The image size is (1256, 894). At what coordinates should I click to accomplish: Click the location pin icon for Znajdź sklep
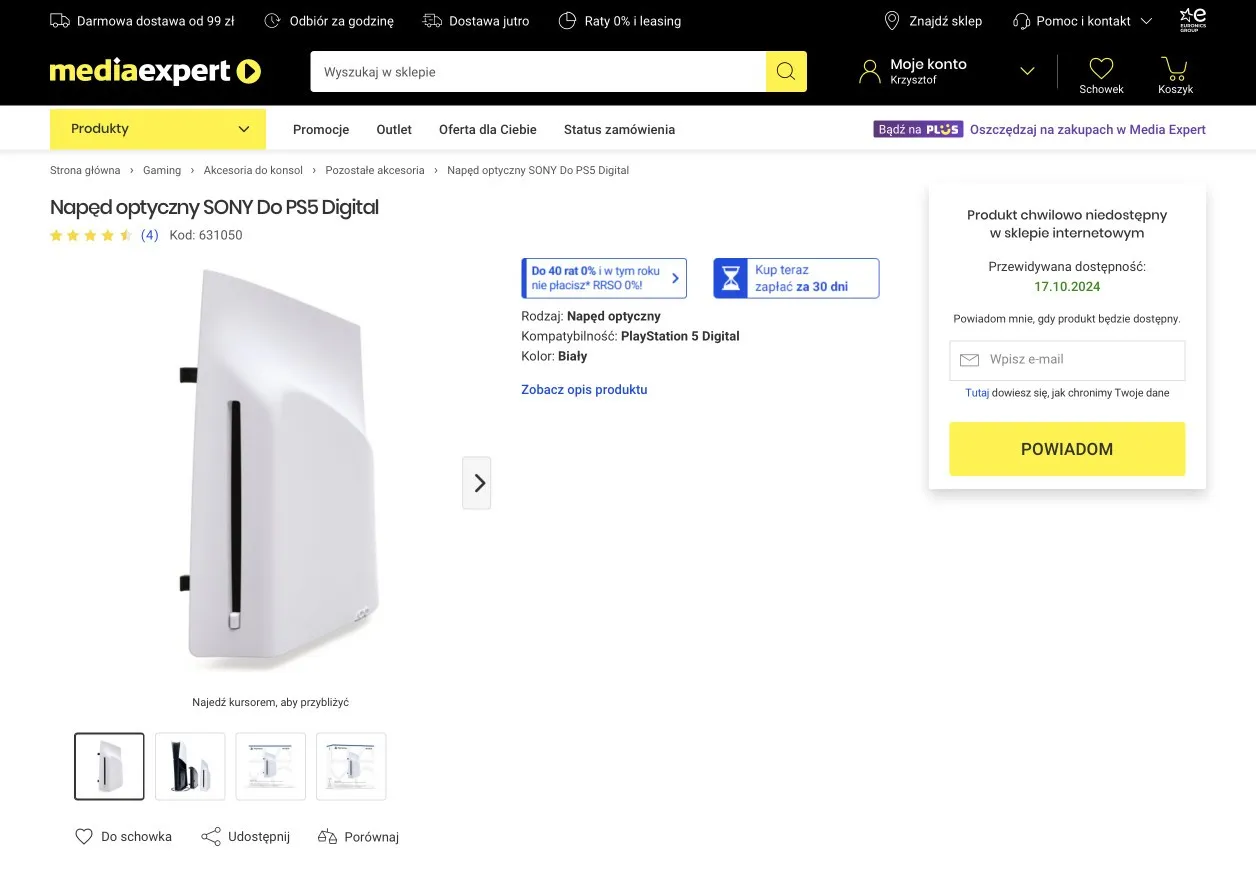[x=891, y=20]
